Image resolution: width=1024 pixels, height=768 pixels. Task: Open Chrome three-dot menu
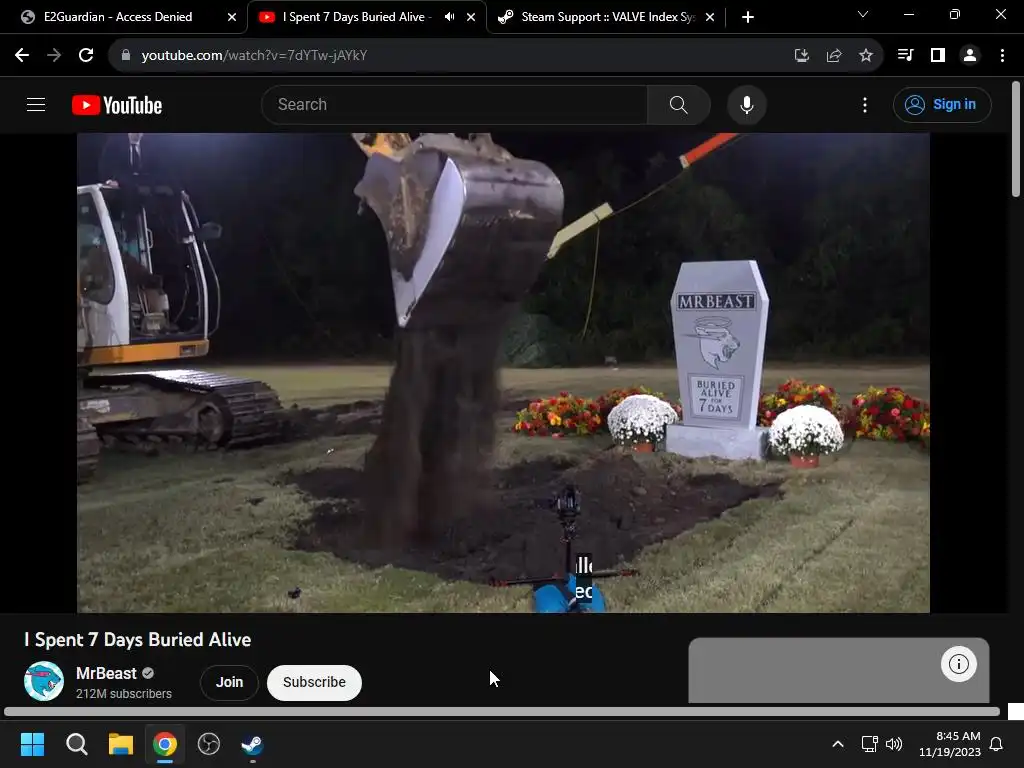click(1002, 56)
